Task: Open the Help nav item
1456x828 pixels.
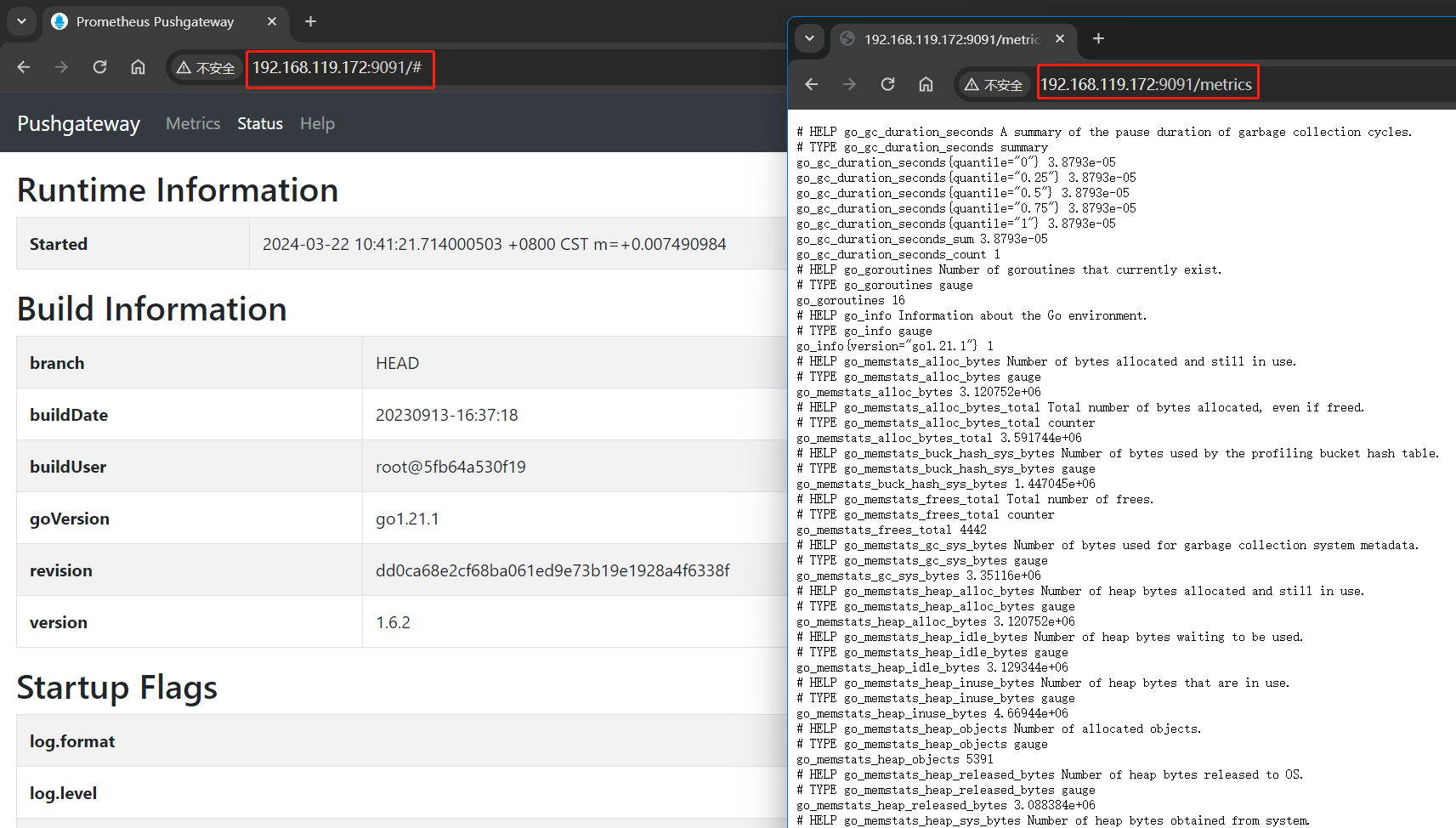Action: 317,123
